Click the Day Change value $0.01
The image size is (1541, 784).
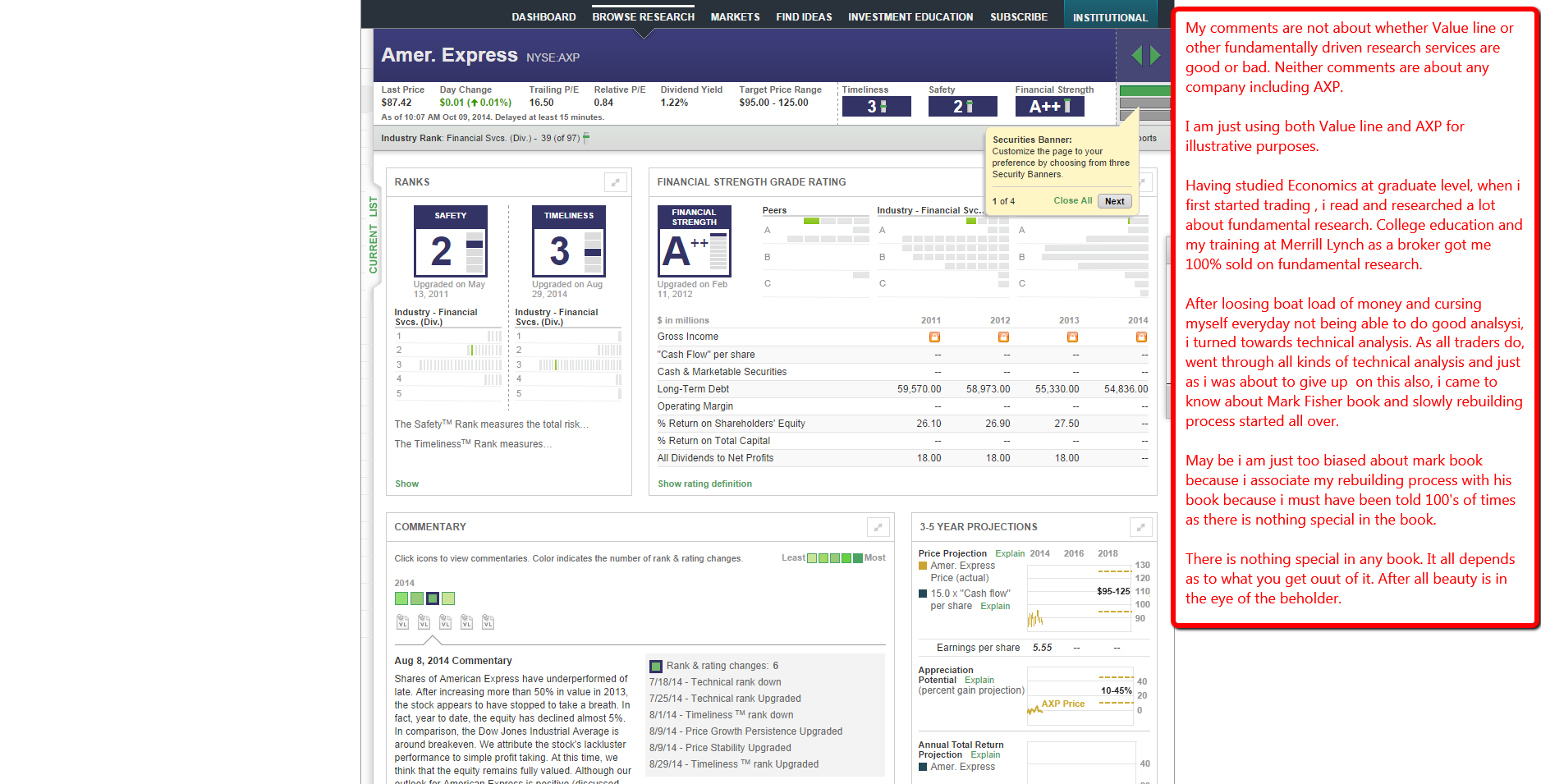pos(452,103)
